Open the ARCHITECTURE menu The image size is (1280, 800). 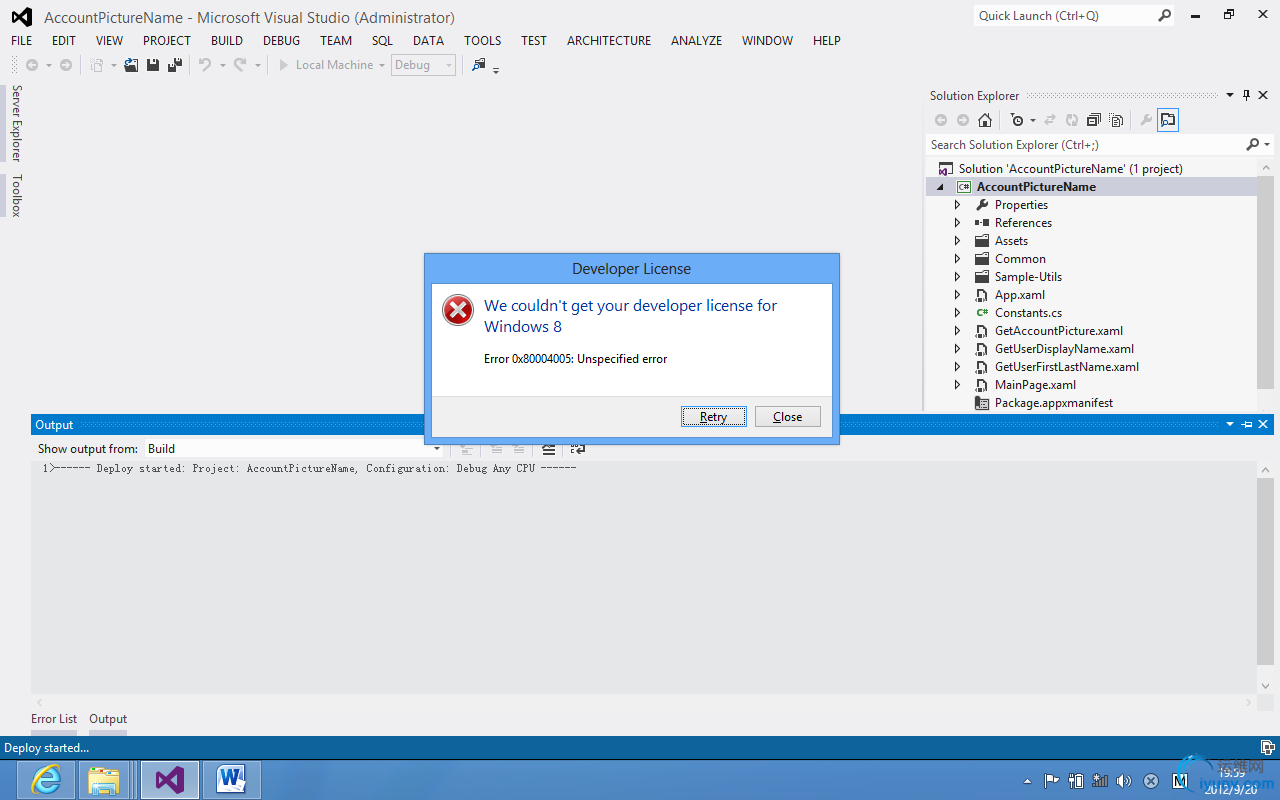609,41
